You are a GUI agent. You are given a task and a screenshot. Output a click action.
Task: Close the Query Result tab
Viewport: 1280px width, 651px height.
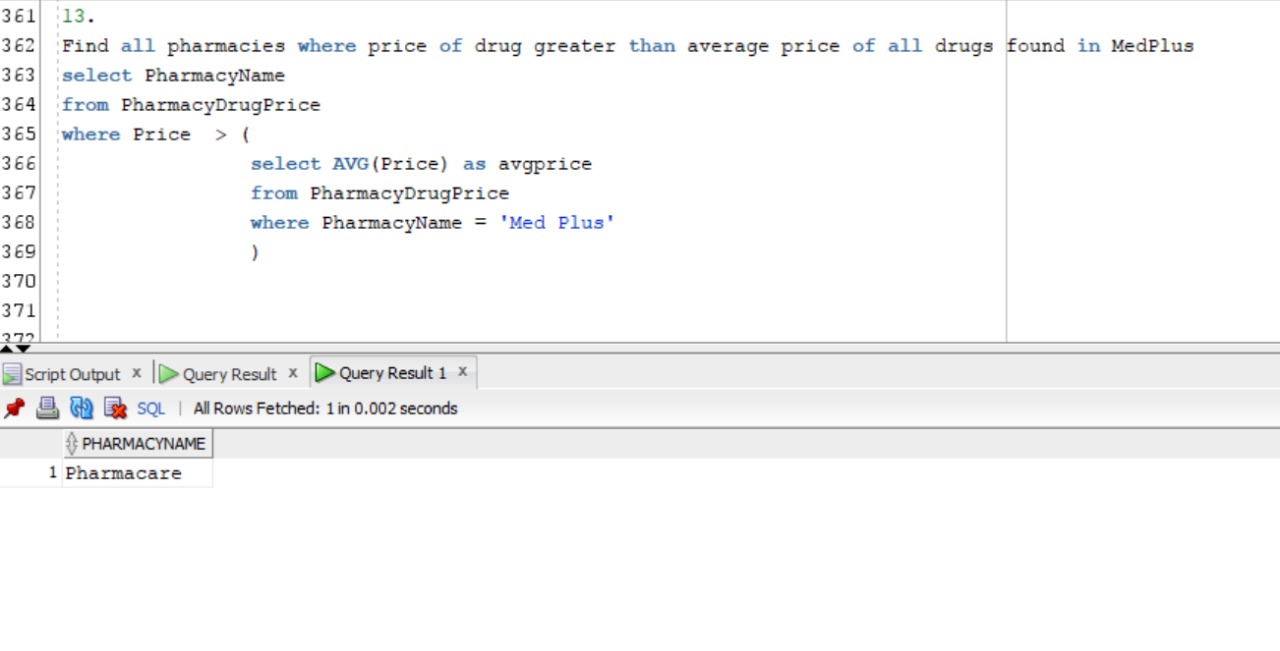292,372
